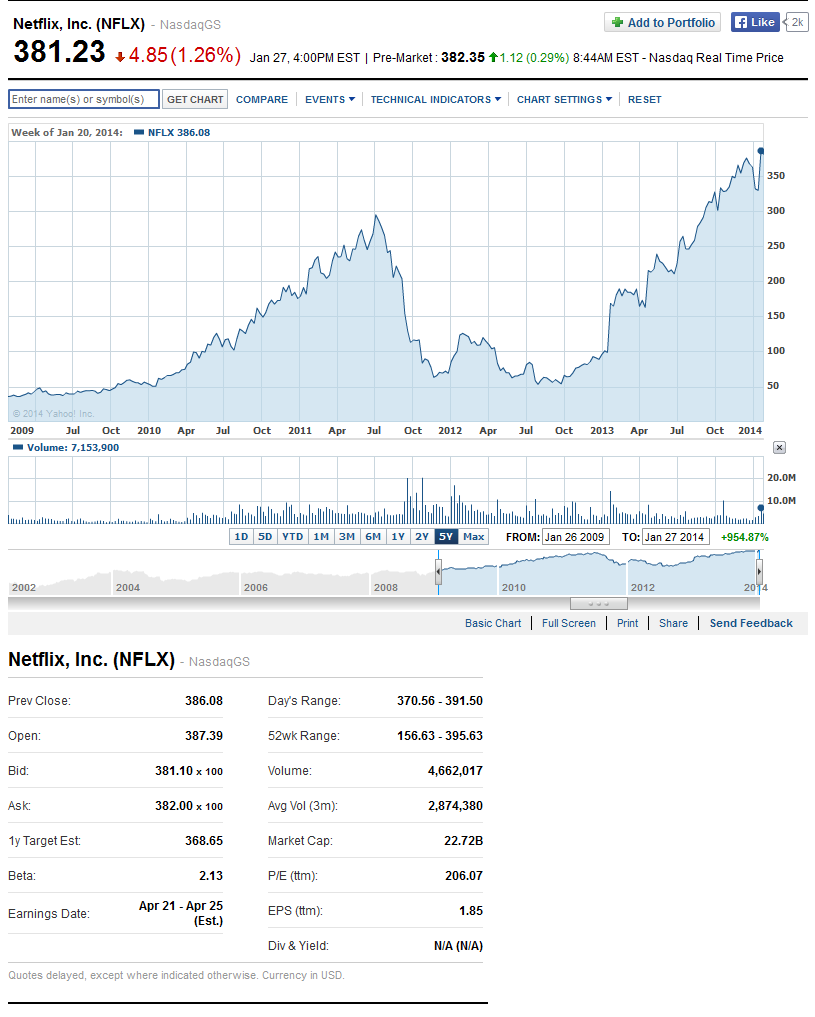Select the 2Y range tab

tap(422, 536)
